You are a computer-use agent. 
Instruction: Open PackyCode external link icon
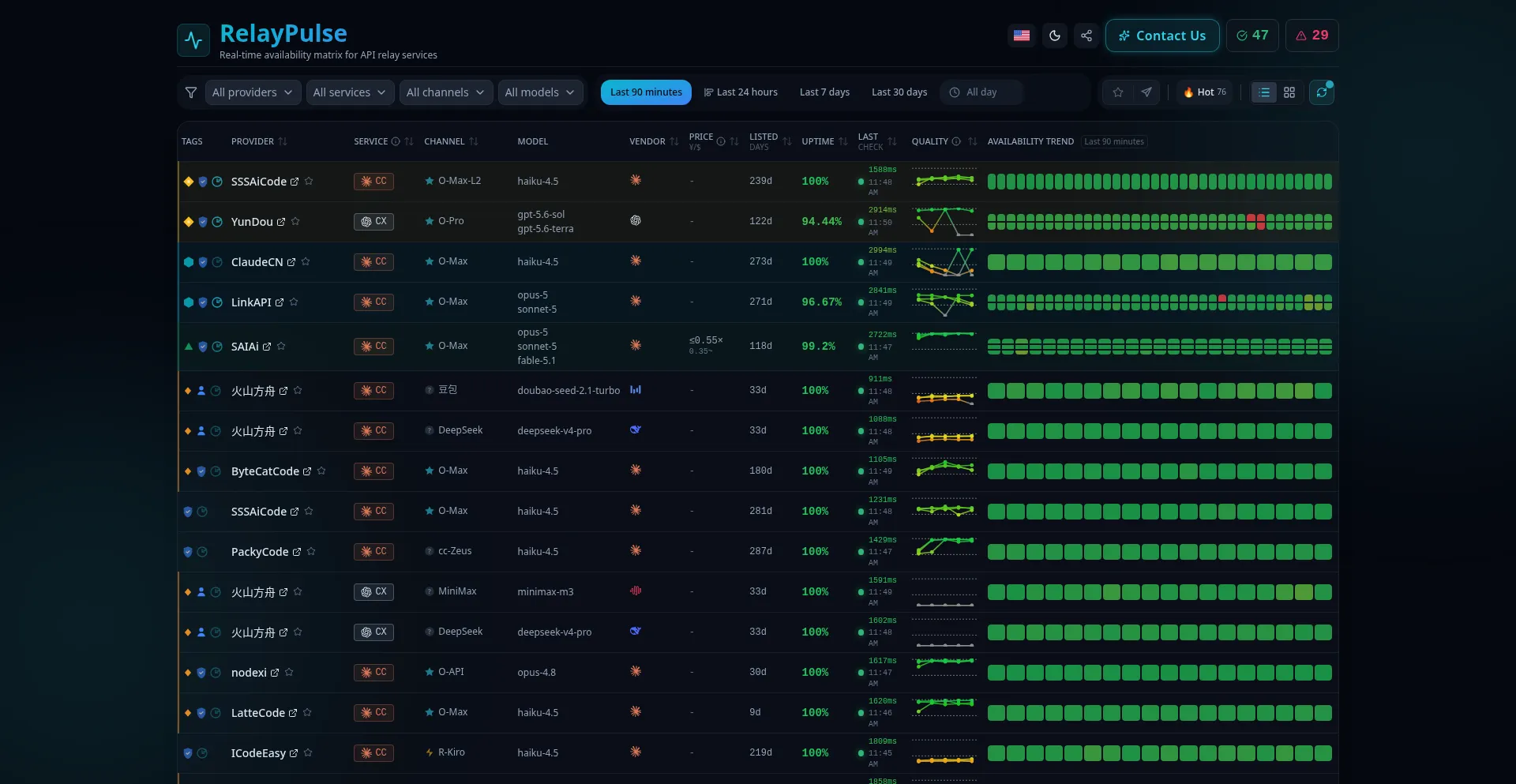[x=297, y=552]
